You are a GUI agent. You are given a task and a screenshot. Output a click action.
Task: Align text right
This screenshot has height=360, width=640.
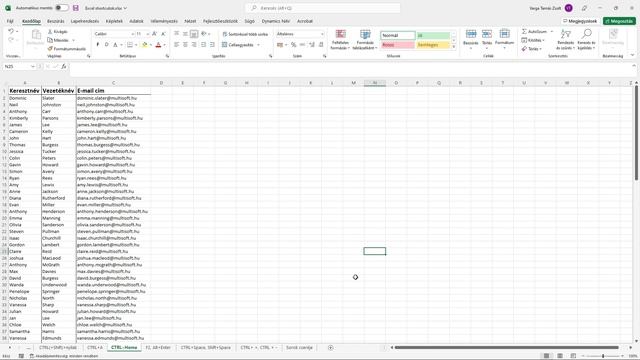[x=194, y=44]
